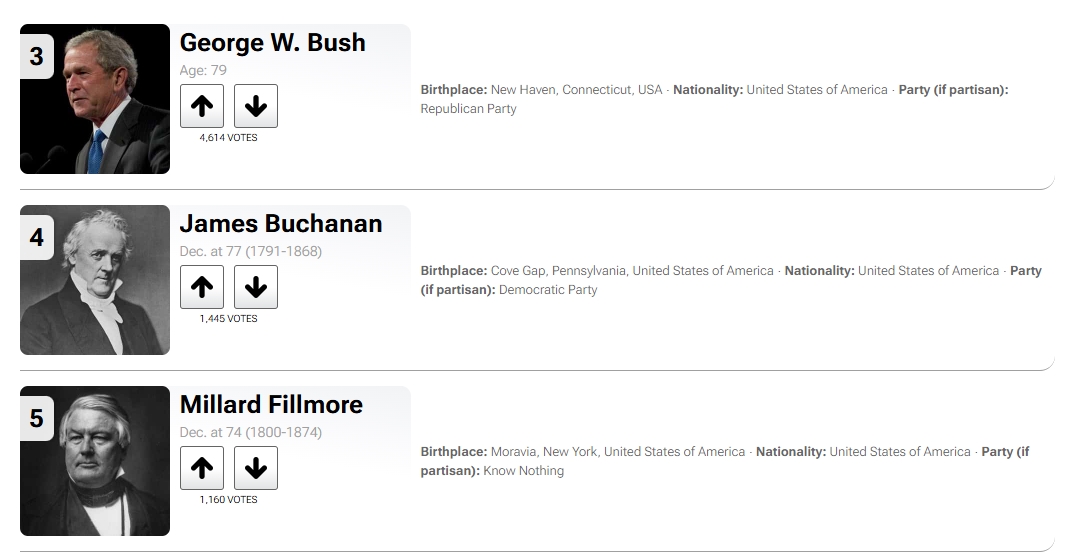
Task: Upvote George W. Bush
Action: (202, 106)
